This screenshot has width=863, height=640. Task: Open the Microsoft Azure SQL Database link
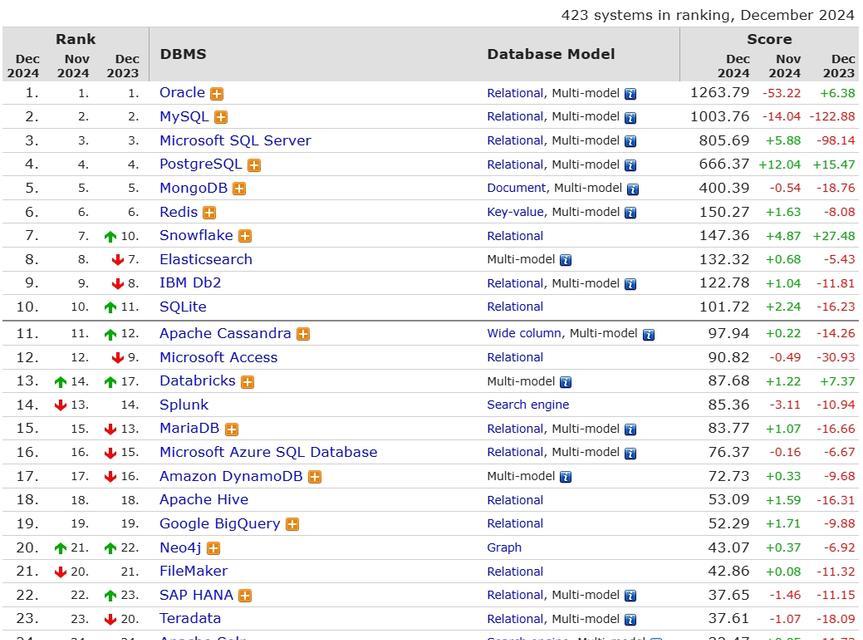point(269,452)
